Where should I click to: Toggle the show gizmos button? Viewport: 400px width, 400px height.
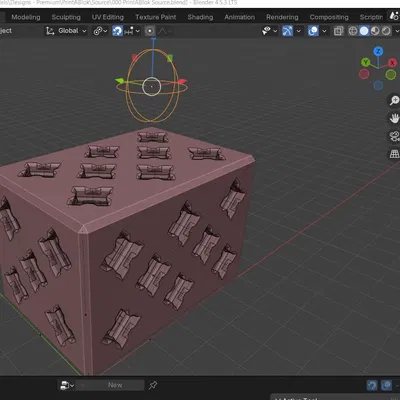click(x=287, y=31)
